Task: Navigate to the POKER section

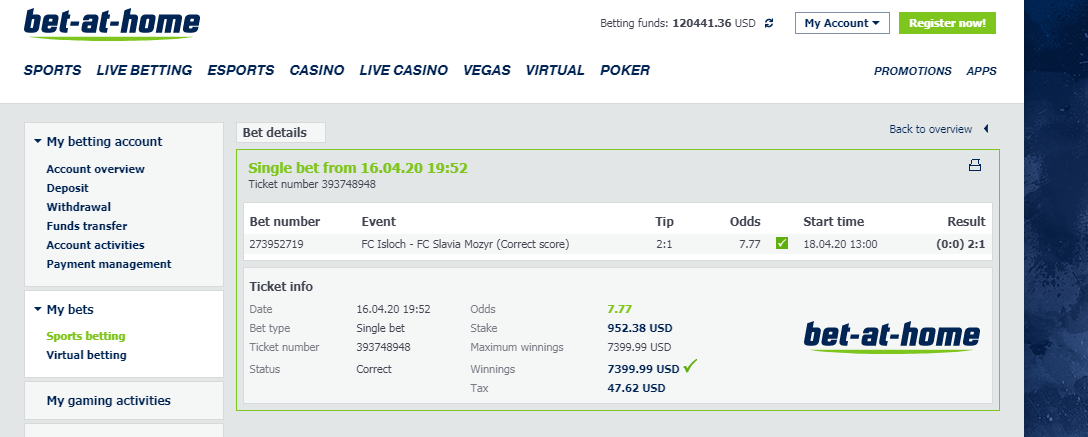Action: (625, 70)
